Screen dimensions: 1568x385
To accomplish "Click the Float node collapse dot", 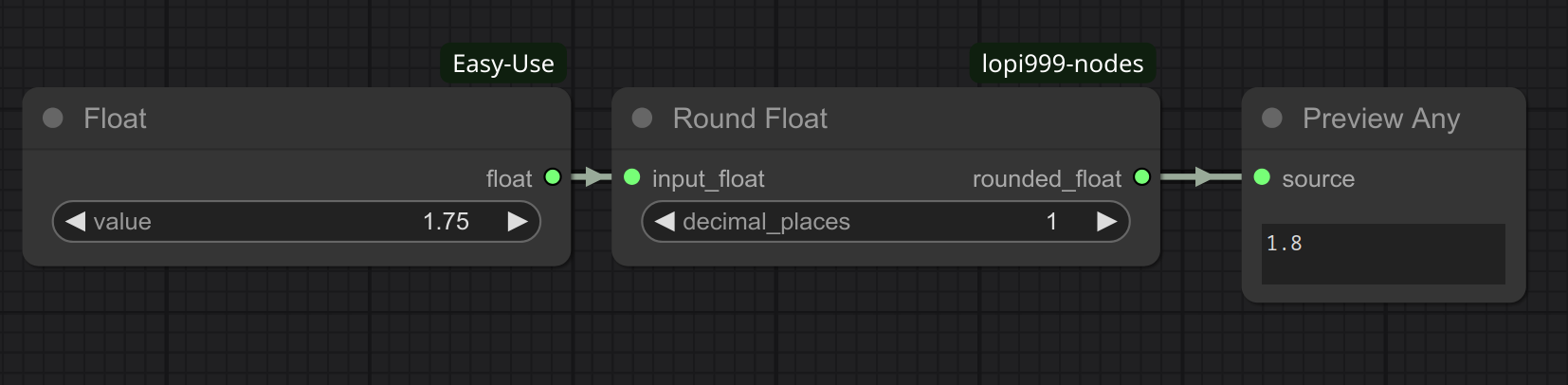I will [x=53, y=118].
